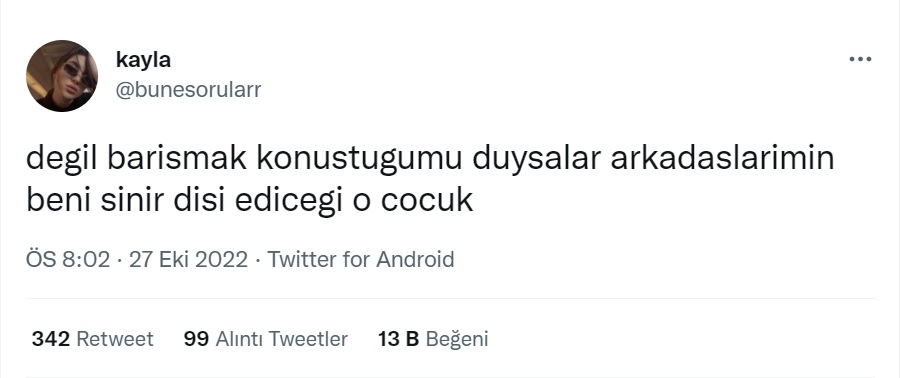The width and height of the screenshot is (901, 378).
Task: Click the Beğeni label
Action: (x=457, y=340)
